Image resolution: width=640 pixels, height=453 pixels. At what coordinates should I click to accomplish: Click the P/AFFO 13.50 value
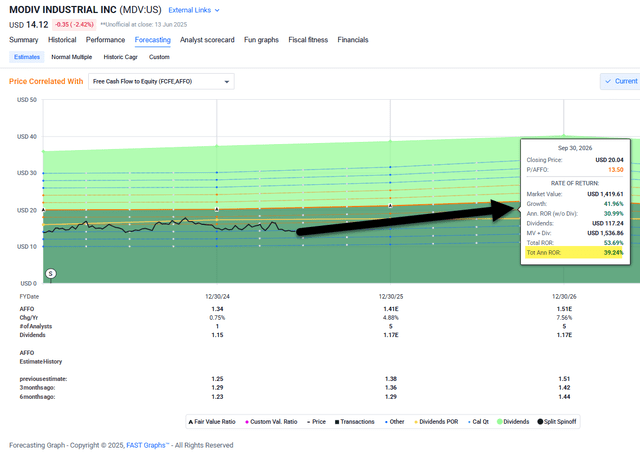click(x=616, y=170)
